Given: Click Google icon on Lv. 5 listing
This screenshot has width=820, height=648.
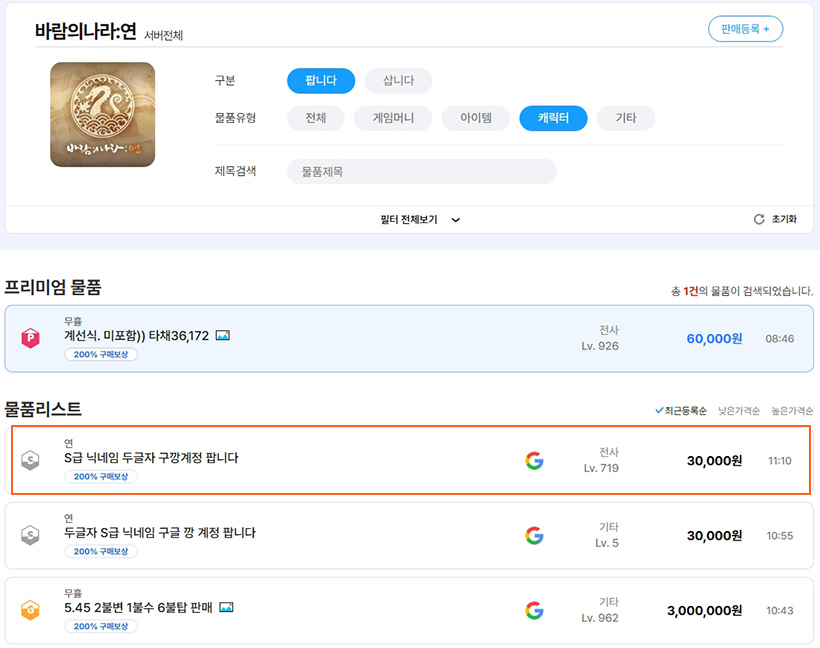Looking at the screenshot, I should pyautogui.click(x=534, y=535).
